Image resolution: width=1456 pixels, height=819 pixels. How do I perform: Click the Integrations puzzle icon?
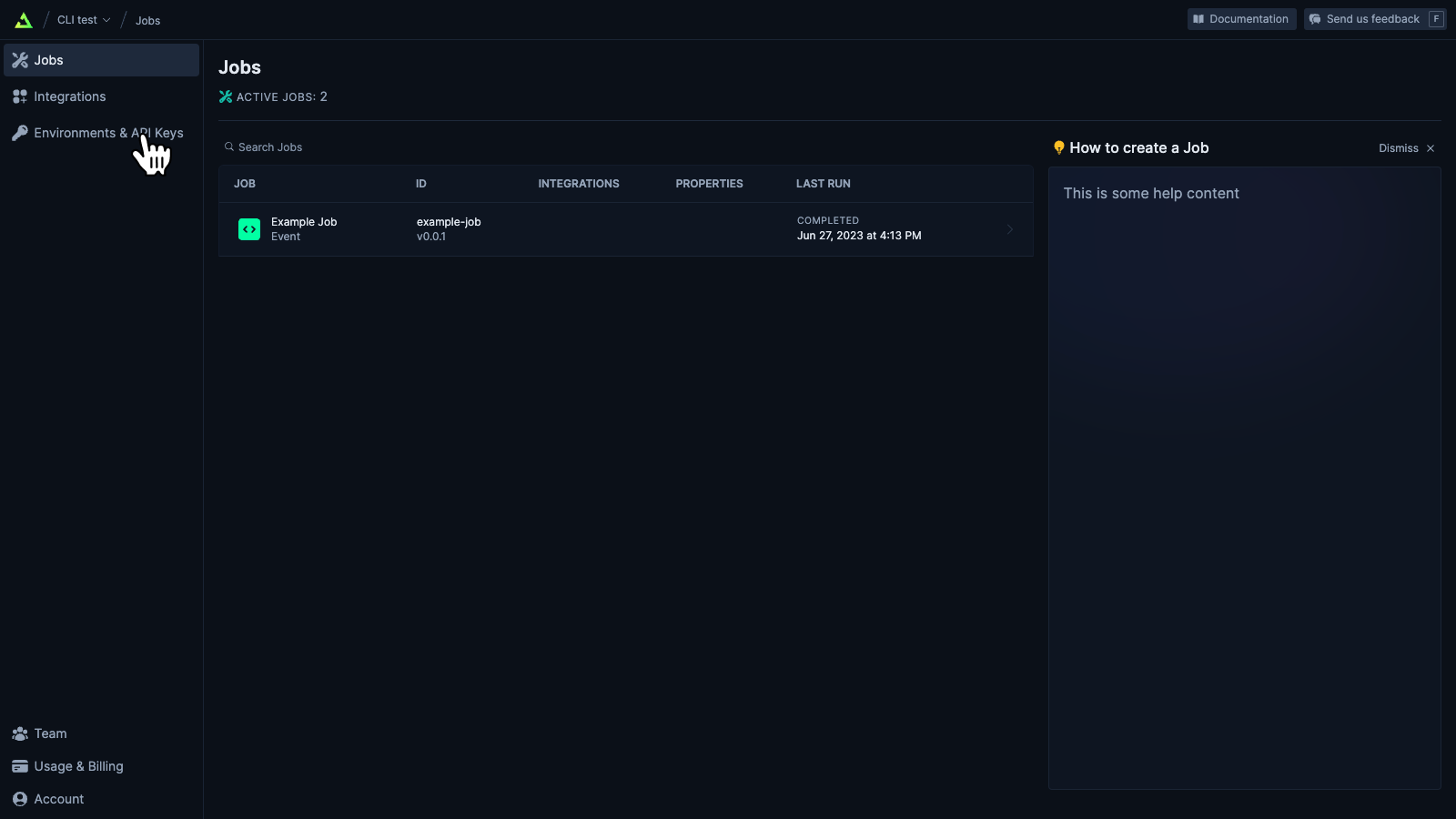point(20,96)
